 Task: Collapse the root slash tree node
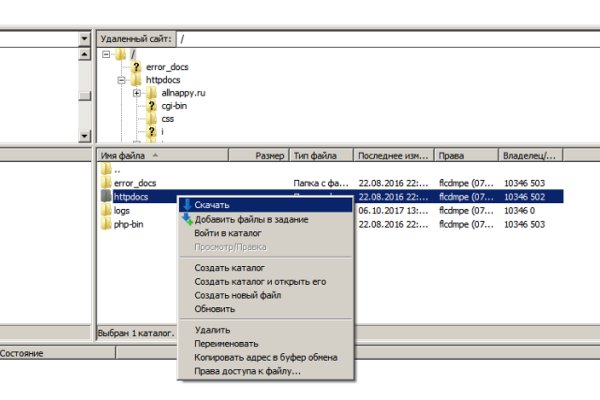(x=105, y=54)
